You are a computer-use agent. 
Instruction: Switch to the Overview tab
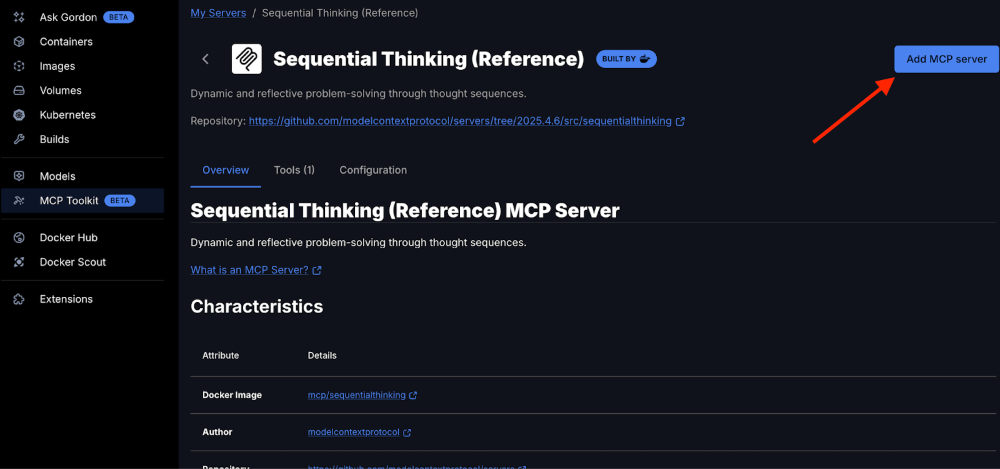(225, 170)
